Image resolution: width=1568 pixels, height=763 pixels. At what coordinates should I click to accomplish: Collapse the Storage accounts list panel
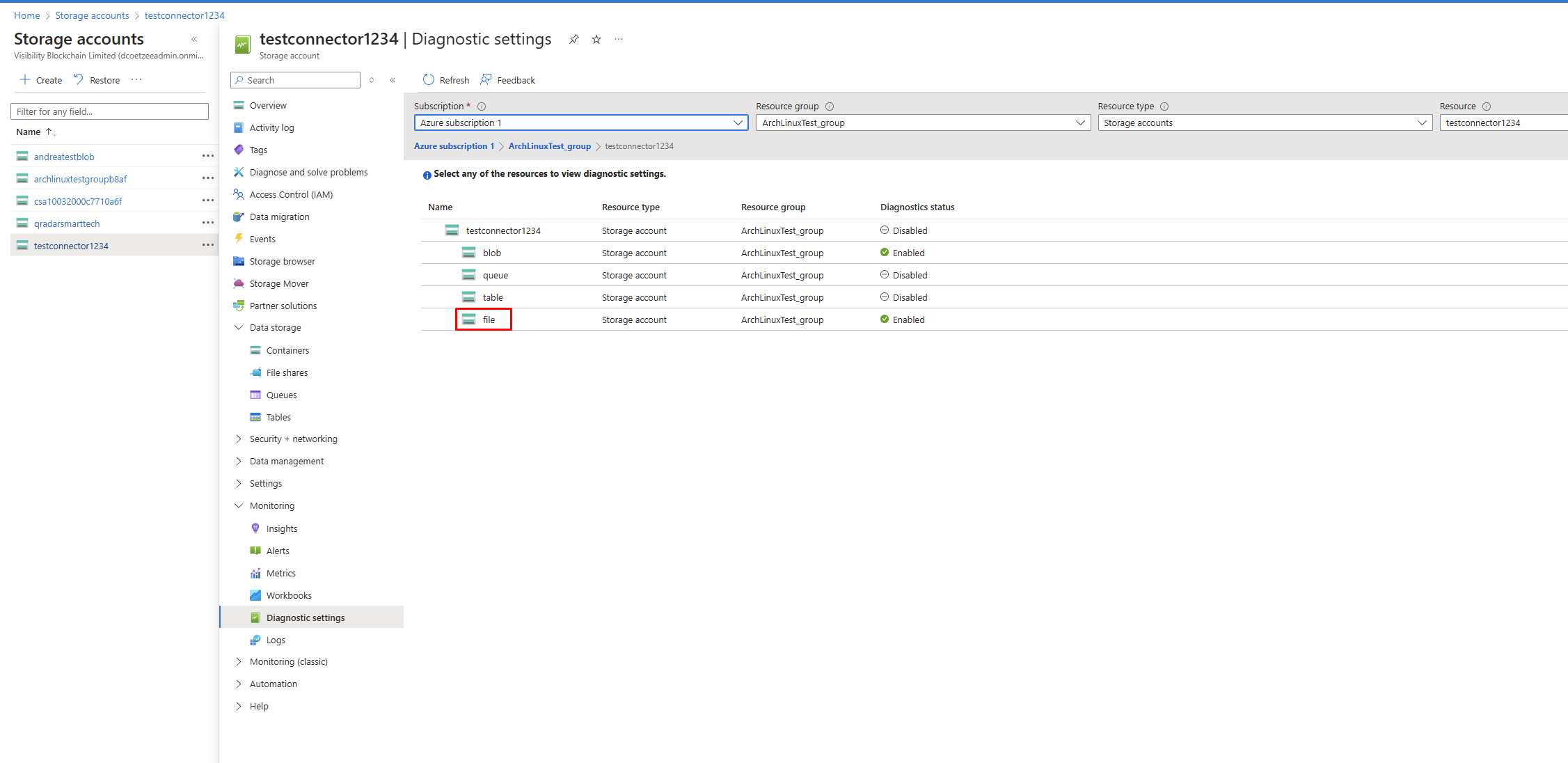coord(194,40)
